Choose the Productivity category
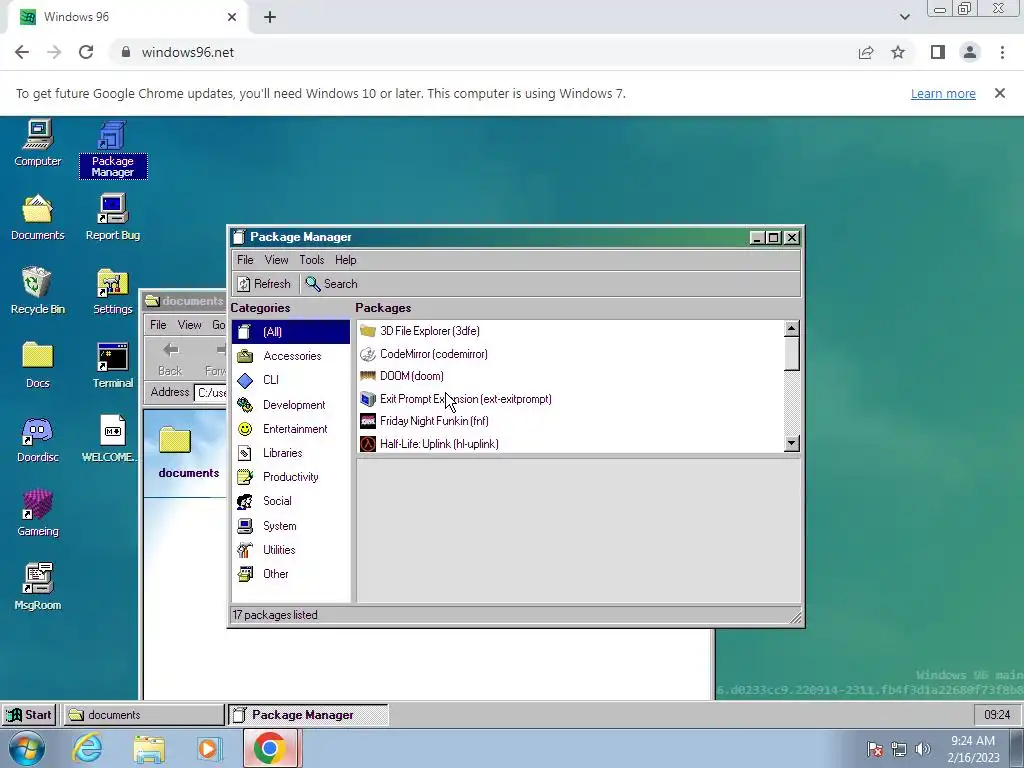This screenshot has height=768, width=1024. [x=291, y=477]
